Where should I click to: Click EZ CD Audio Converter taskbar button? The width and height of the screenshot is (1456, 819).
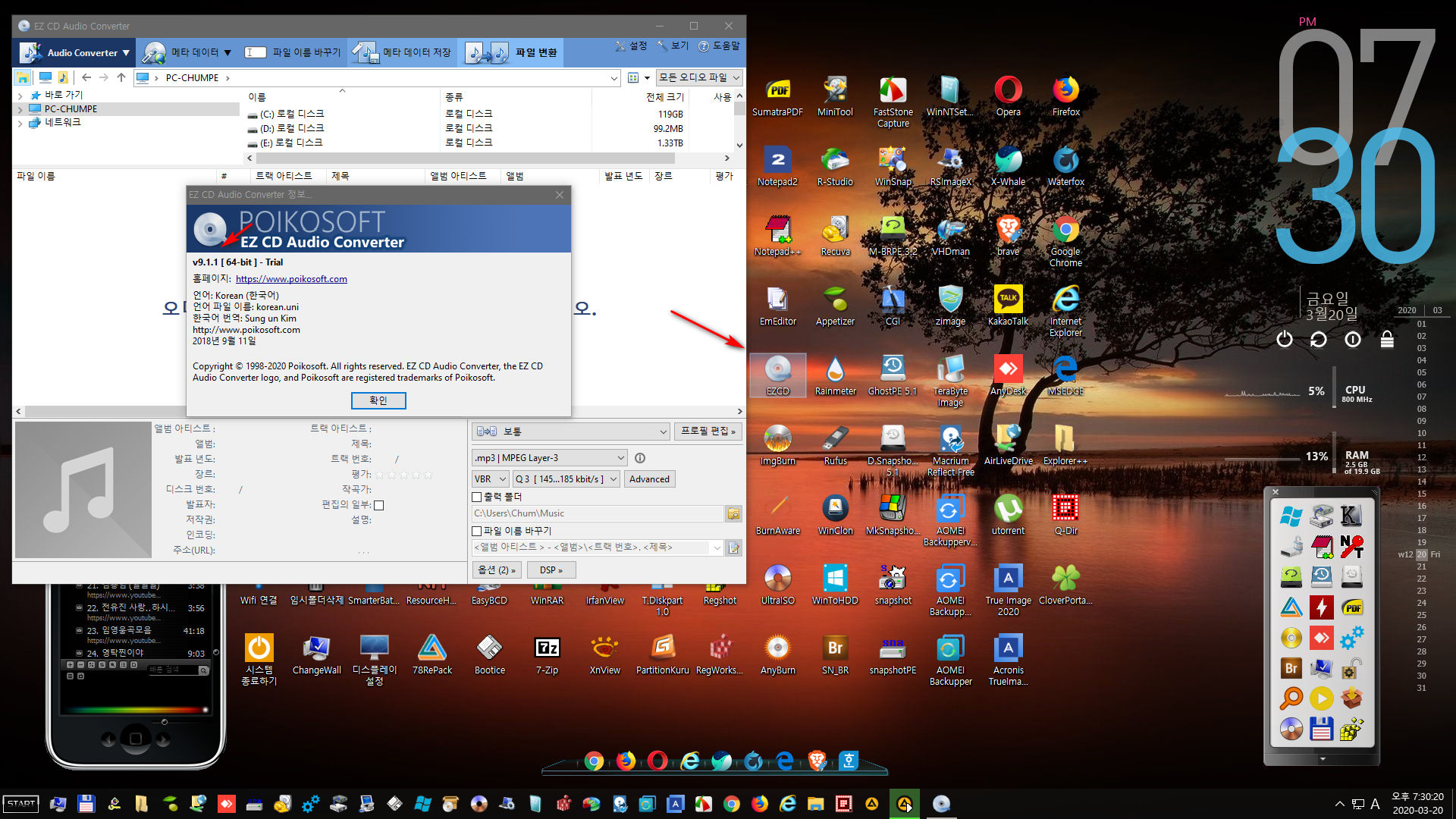(x=940, y=804)
